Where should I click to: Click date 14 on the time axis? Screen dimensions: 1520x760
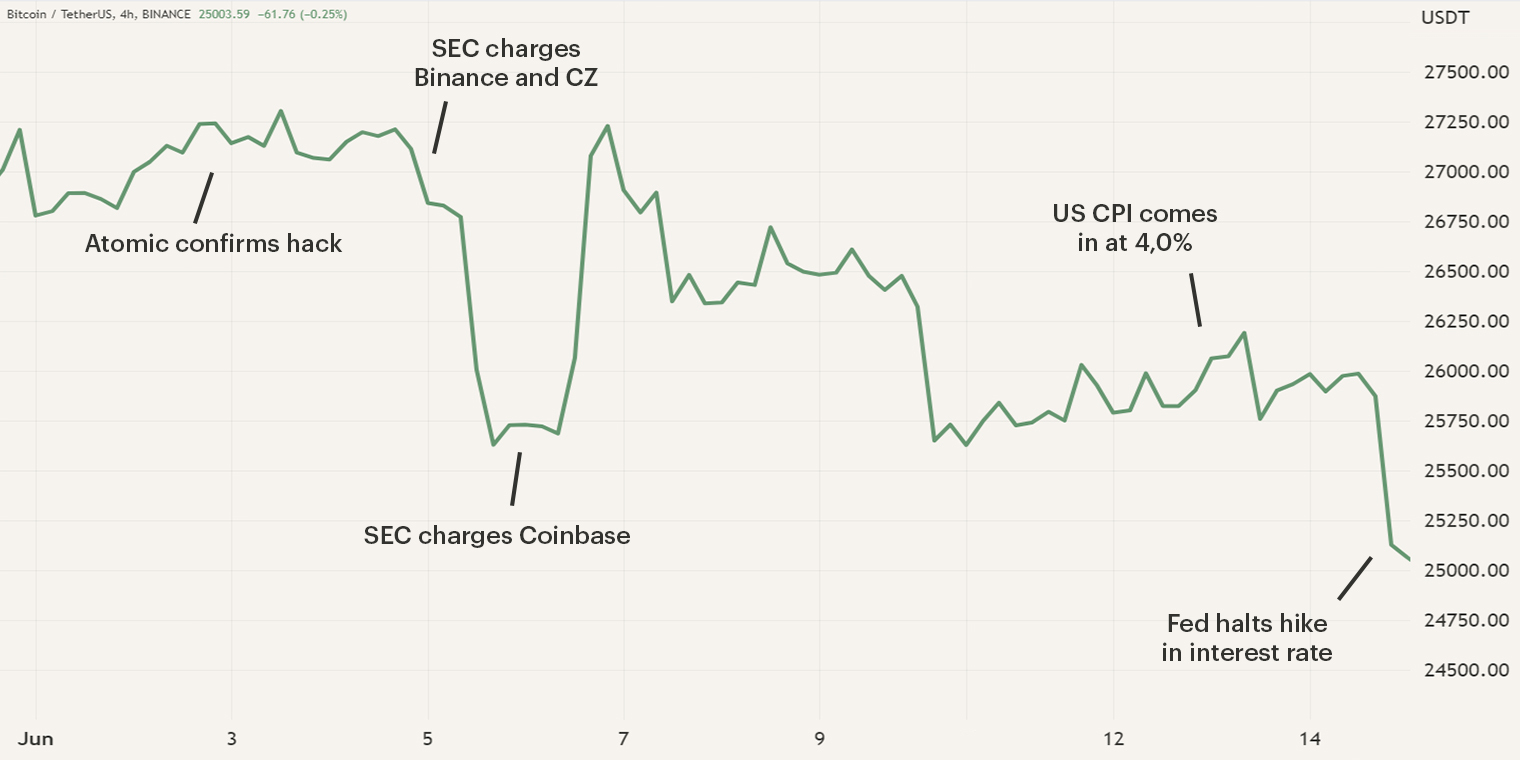[1309, 739]
